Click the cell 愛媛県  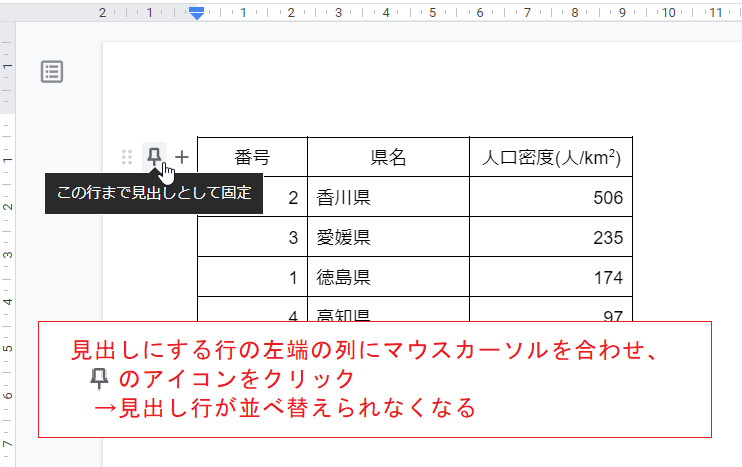click(x=389, y=237)
